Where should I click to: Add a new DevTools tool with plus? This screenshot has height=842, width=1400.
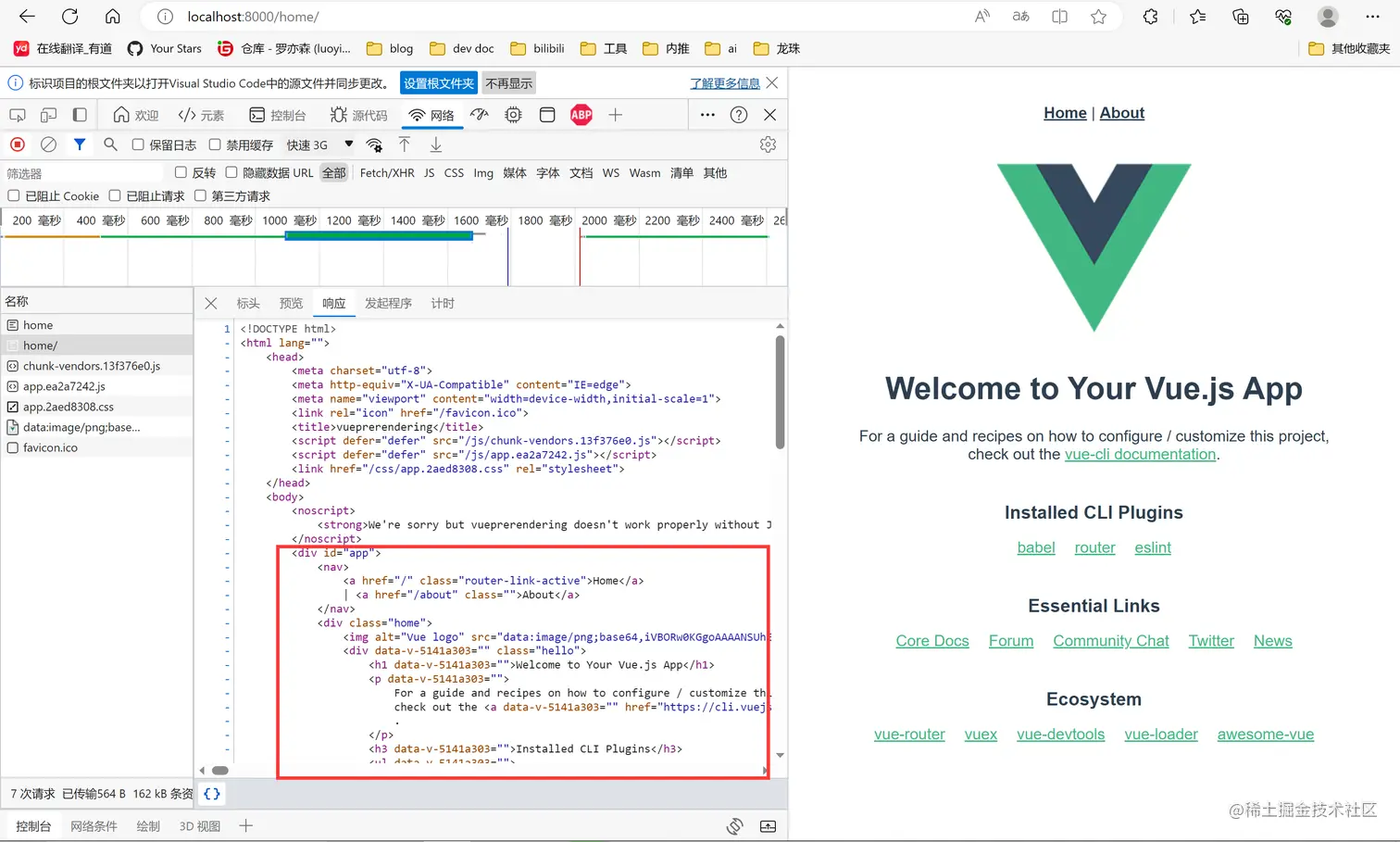[x=616, y=115]
